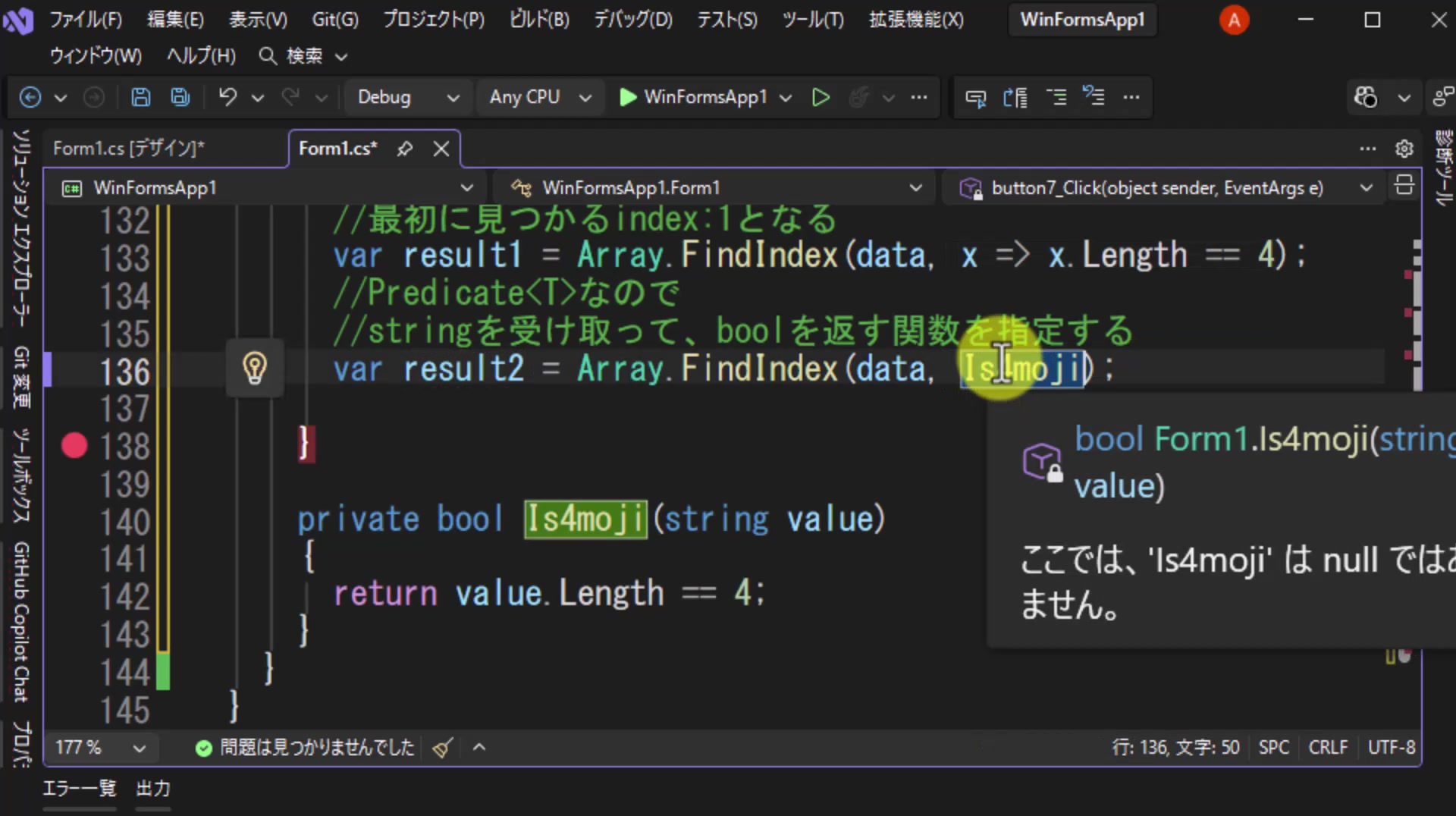Open the Git 変更 side tab
The width and height of the screenshot is (1456, 816).
21,378
